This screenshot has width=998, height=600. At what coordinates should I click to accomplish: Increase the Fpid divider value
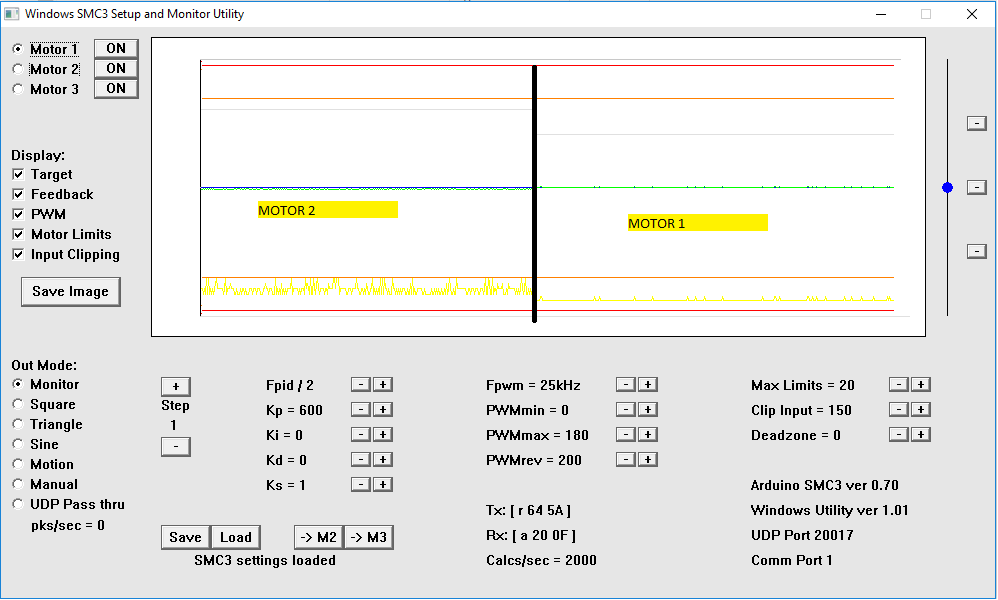tap(383, 384)
